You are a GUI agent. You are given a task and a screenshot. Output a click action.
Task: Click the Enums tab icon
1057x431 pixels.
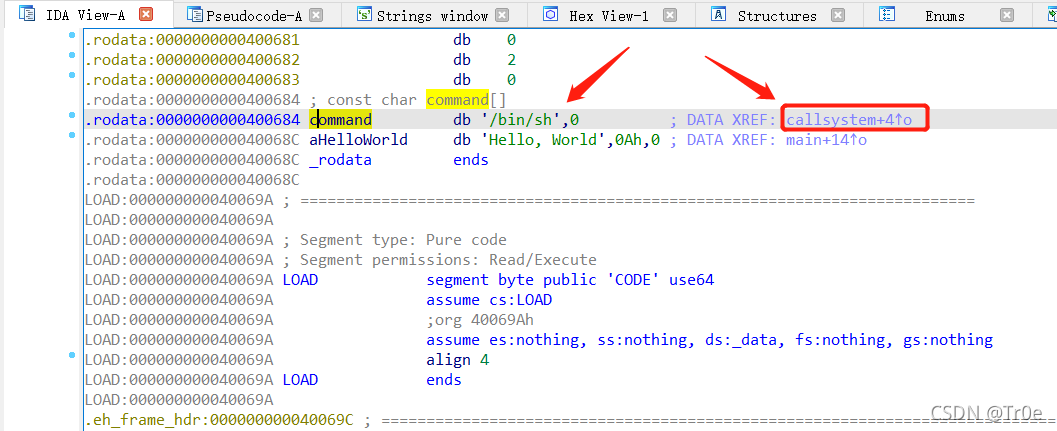[887, 15]
